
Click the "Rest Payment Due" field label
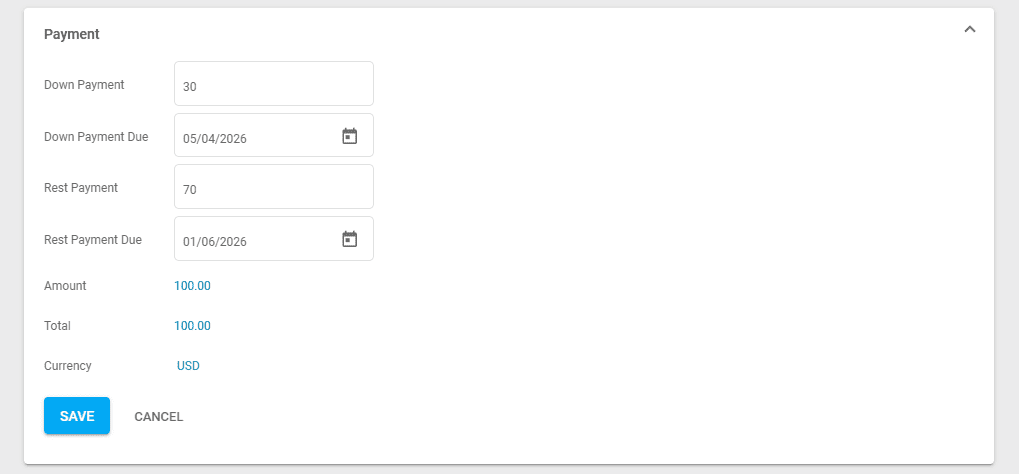point(93,240)
